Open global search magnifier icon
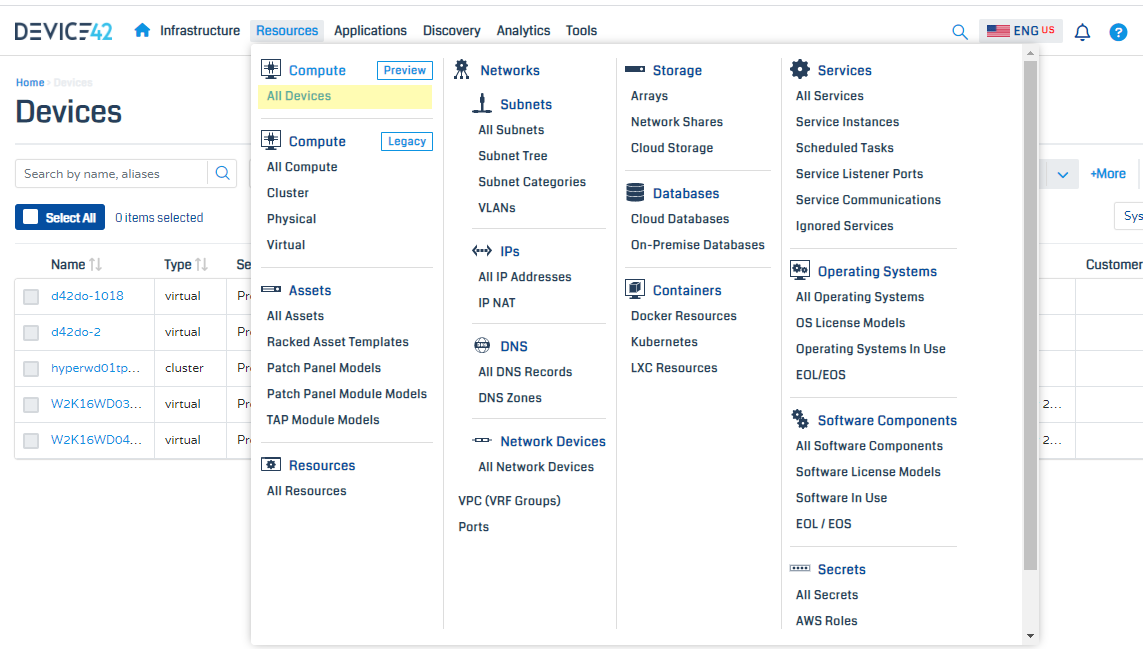This screenshot has width=1143, height=649. click(x=960, y=32)
